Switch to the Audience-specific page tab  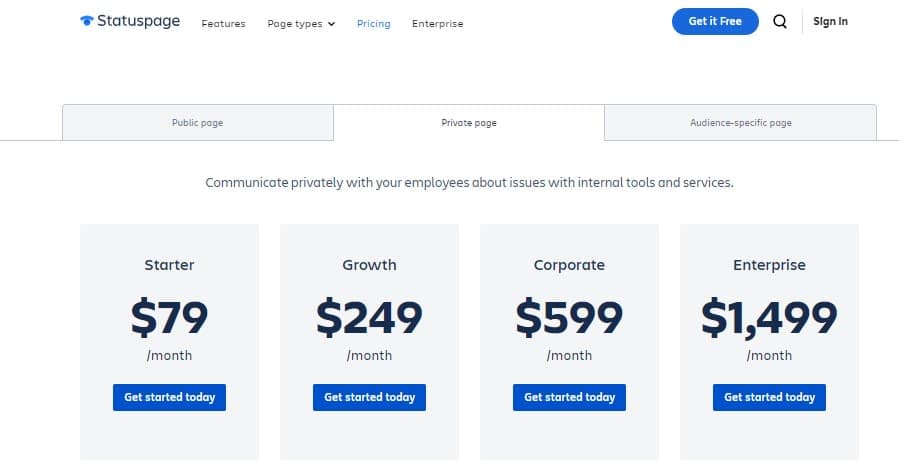pyautogui.click(x=741, y=122)
